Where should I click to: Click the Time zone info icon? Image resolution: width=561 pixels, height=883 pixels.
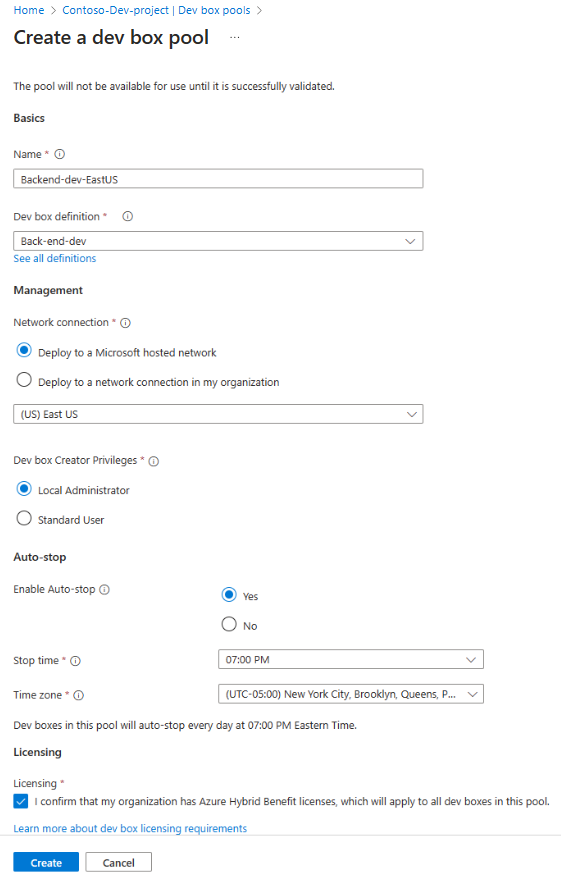coord(79,695)
